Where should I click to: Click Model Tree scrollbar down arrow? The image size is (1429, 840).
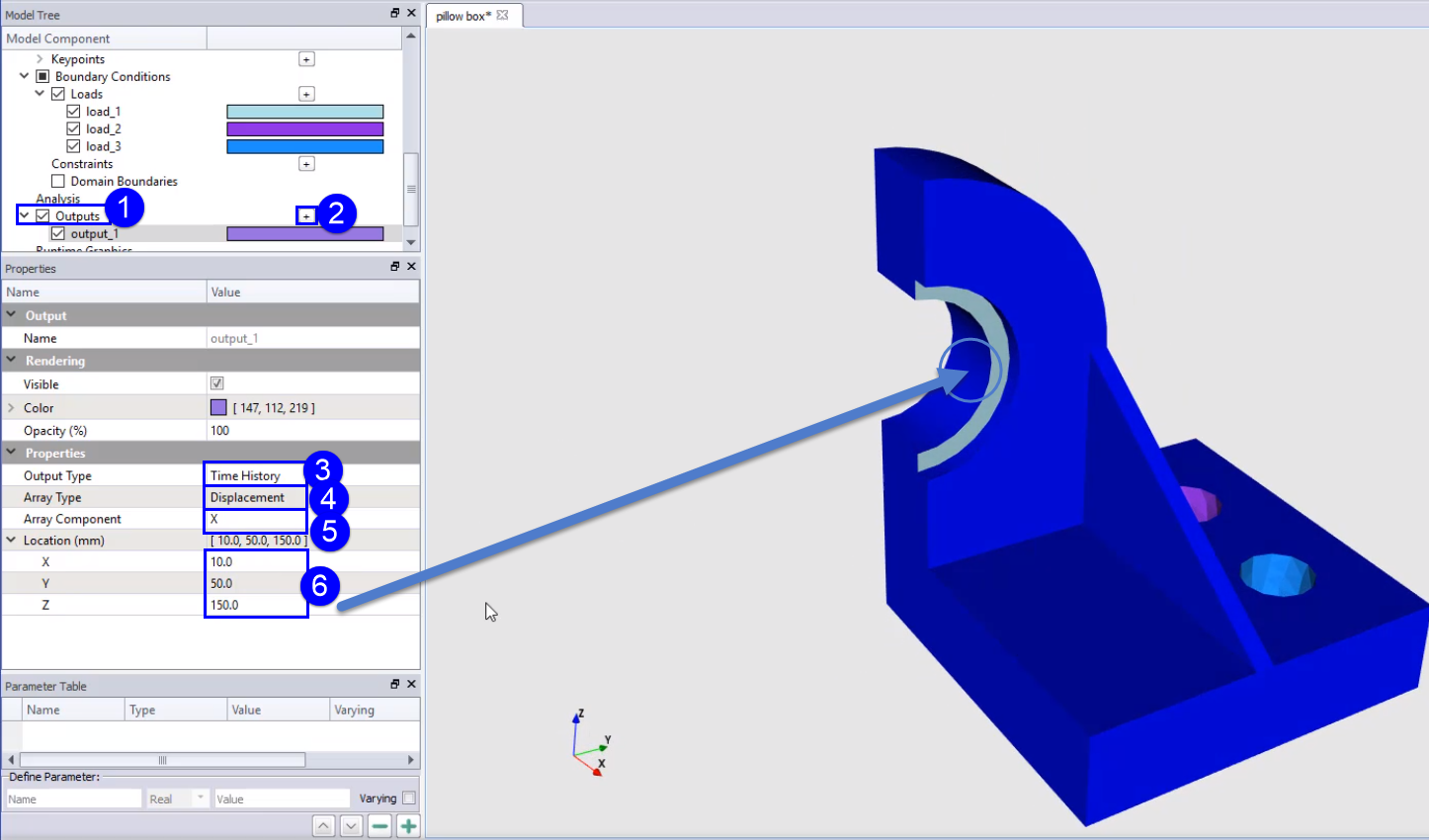coord(411,242)
